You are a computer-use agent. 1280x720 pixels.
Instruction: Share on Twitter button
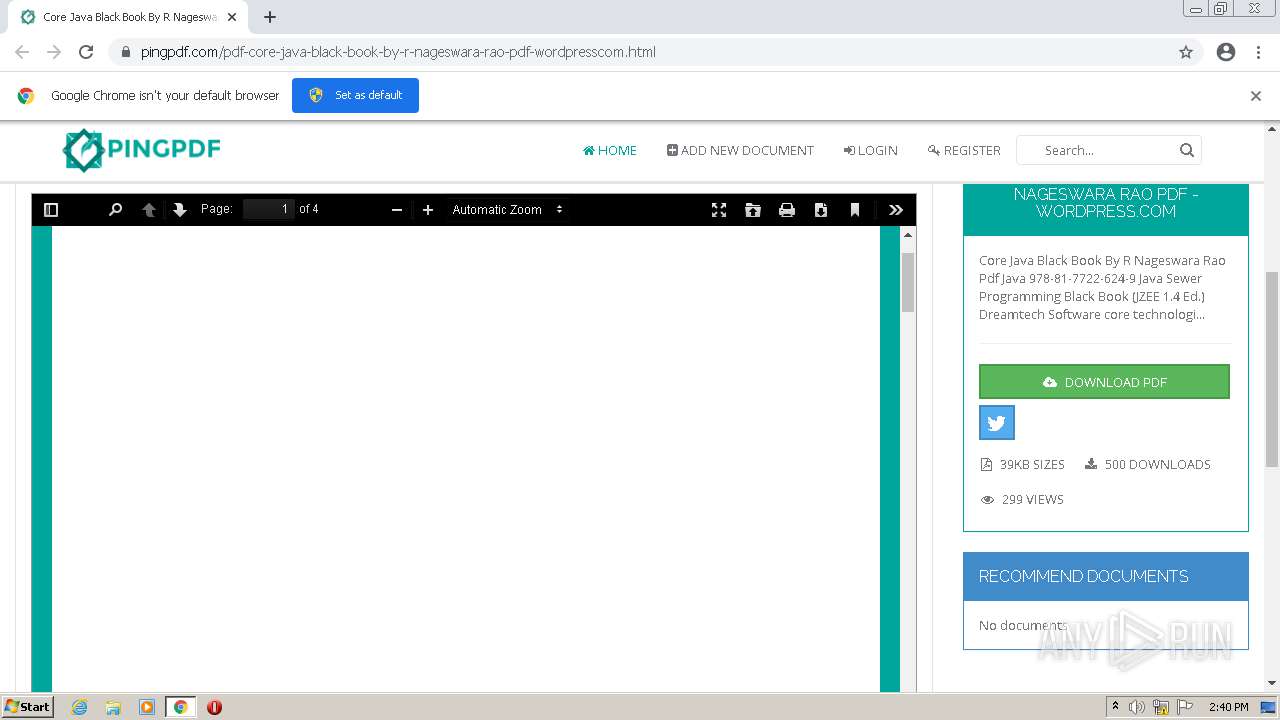pyautogui.click(x=997, y=423)
